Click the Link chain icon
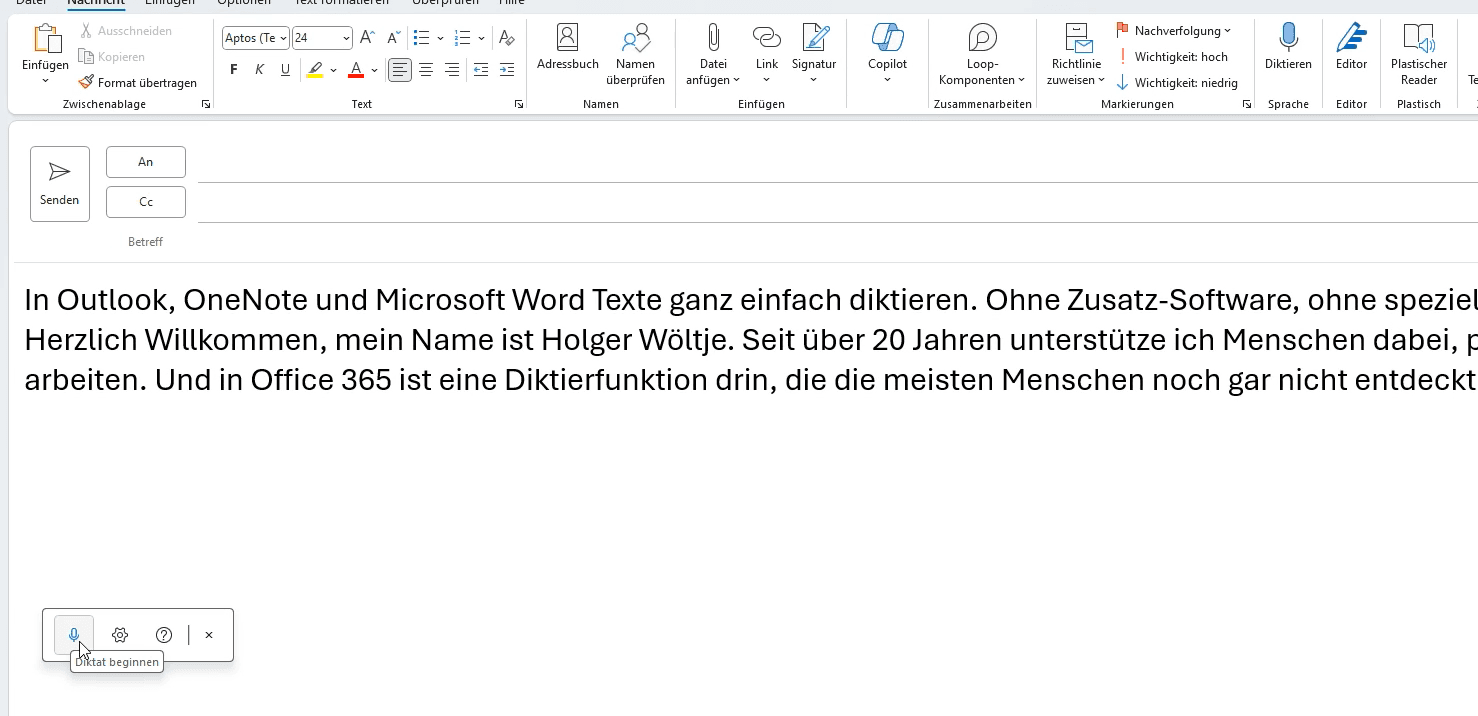This screenshot has width=1478, height=716. (x=767, y=38)
